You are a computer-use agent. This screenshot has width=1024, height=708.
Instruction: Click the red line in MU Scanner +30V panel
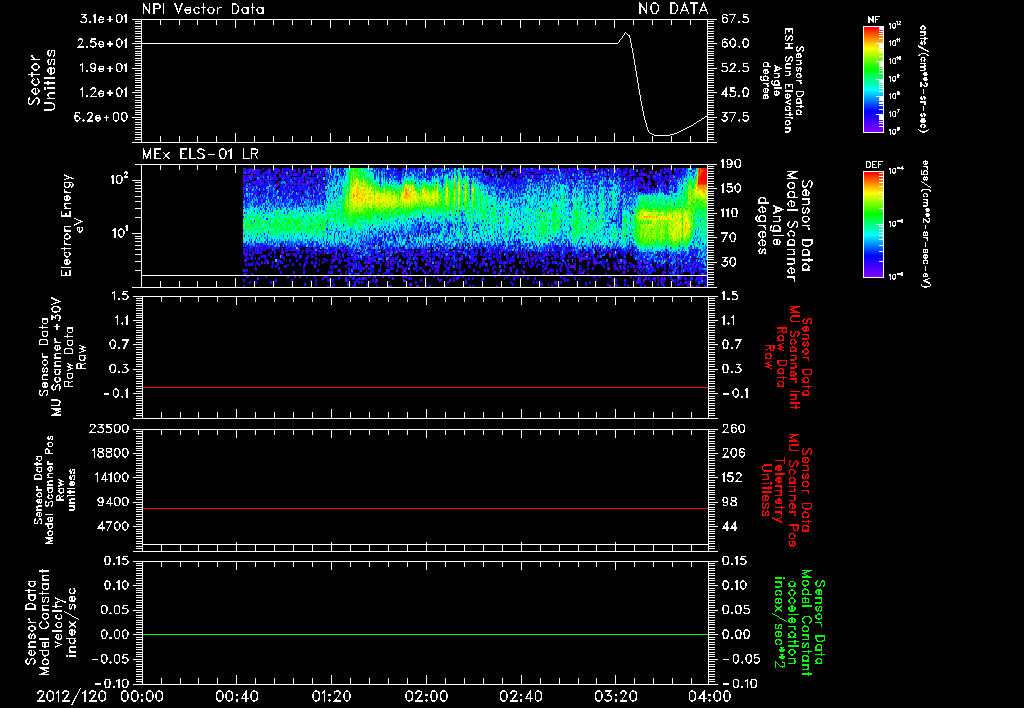(425, 387)
